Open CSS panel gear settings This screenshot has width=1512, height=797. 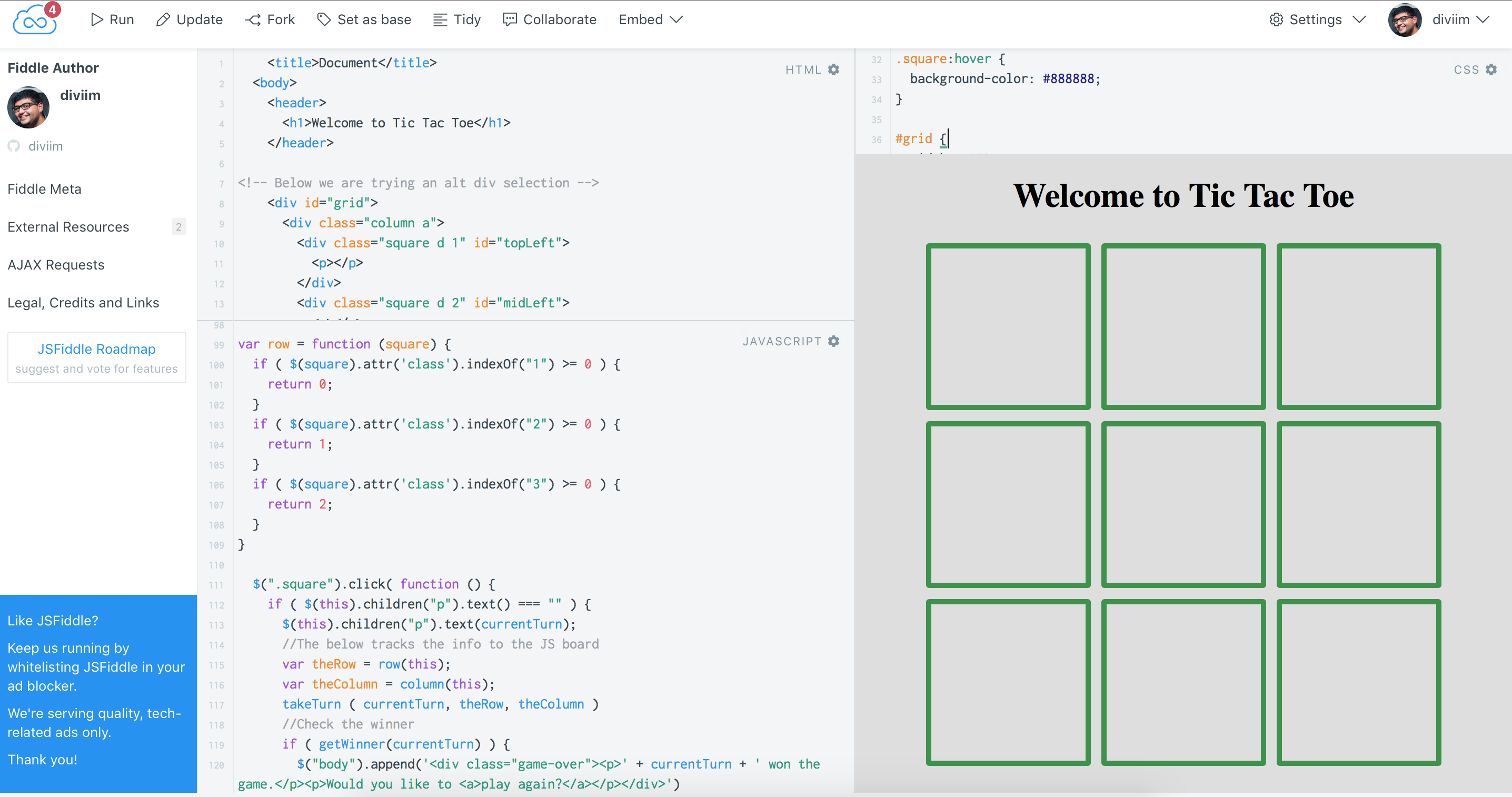coord(1491,69)
